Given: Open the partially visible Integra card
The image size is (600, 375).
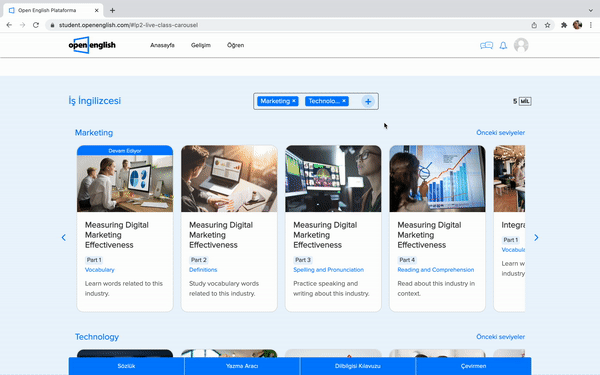Looking at the screenshot, I should click(x=509, y=228).
